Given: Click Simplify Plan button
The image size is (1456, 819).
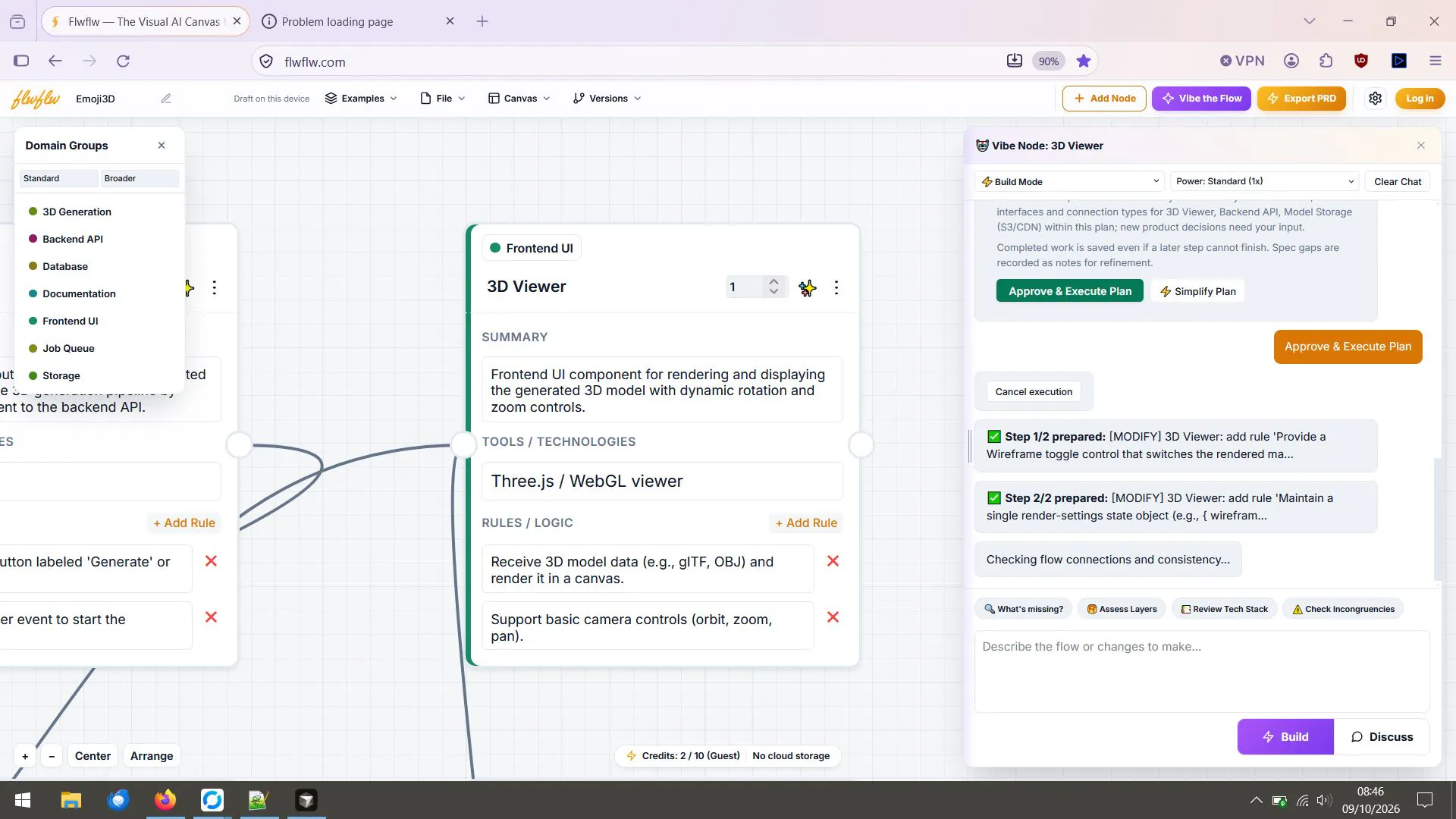Looking at the screenshot, I should point(1197,291).
